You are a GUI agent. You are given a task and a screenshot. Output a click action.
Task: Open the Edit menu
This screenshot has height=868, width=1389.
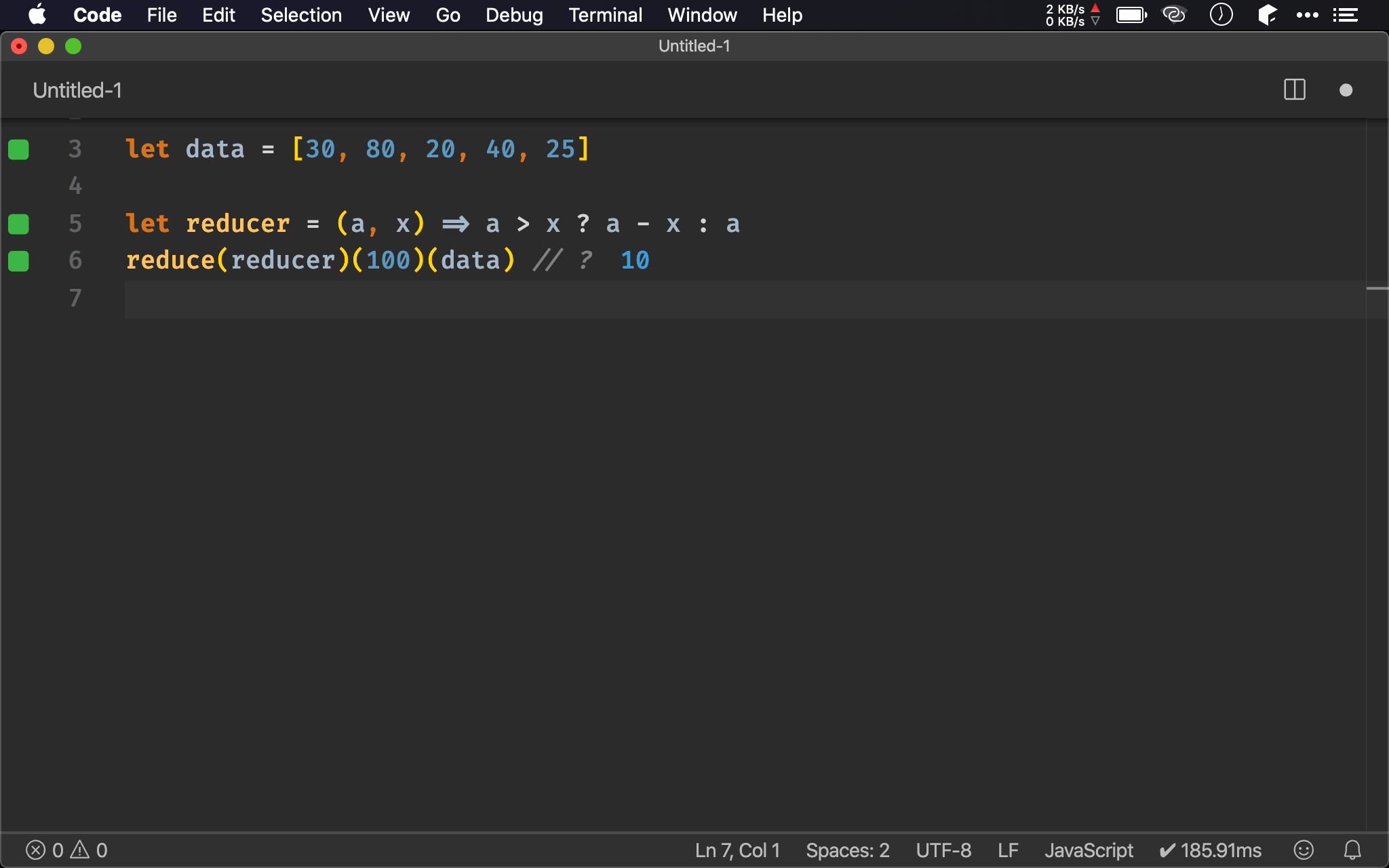click(218, 15)
